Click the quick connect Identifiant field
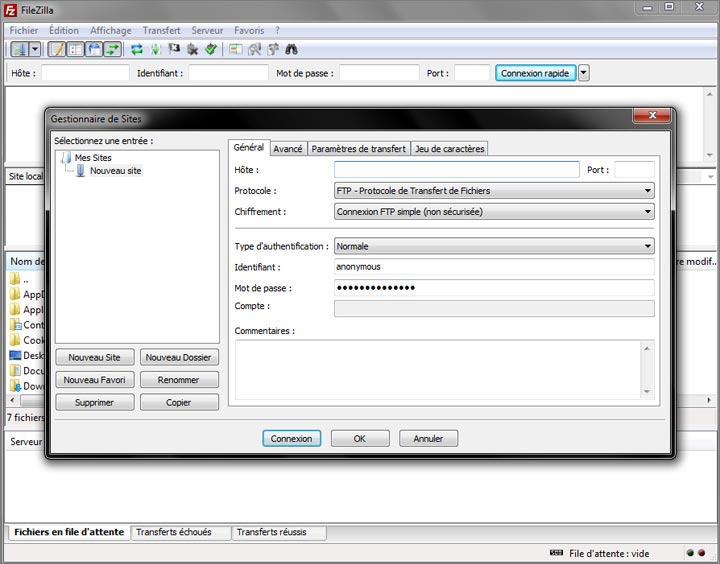This screenshot has height=564, width=720. tap(228, 73)
